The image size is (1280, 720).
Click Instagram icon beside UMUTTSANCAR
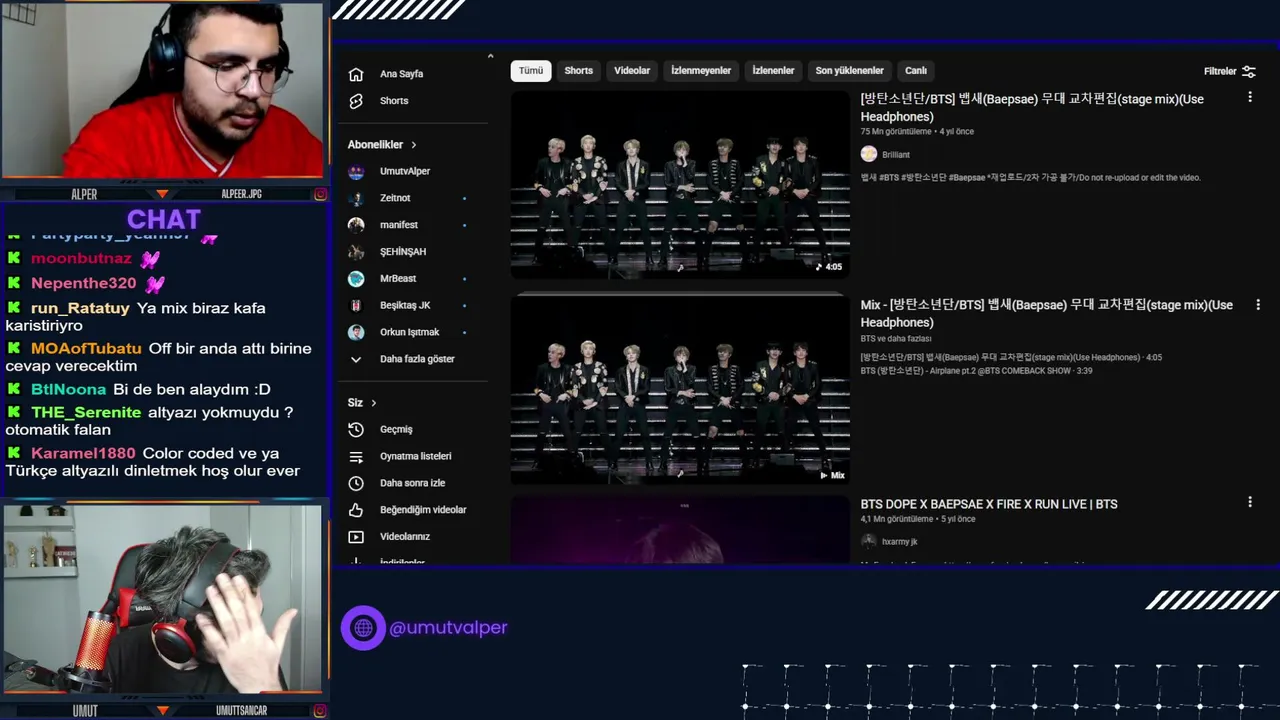point(320,710)
